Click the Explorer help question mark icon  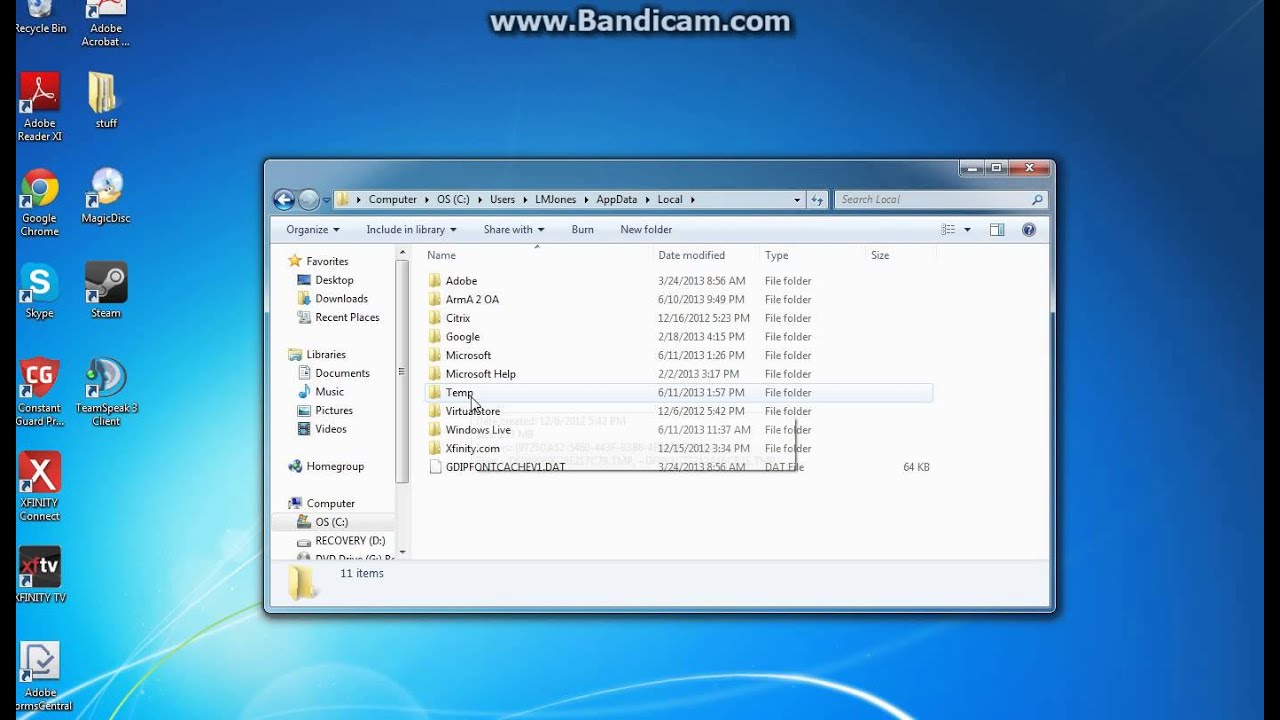pyautogui.click(x=1028, y=229)
